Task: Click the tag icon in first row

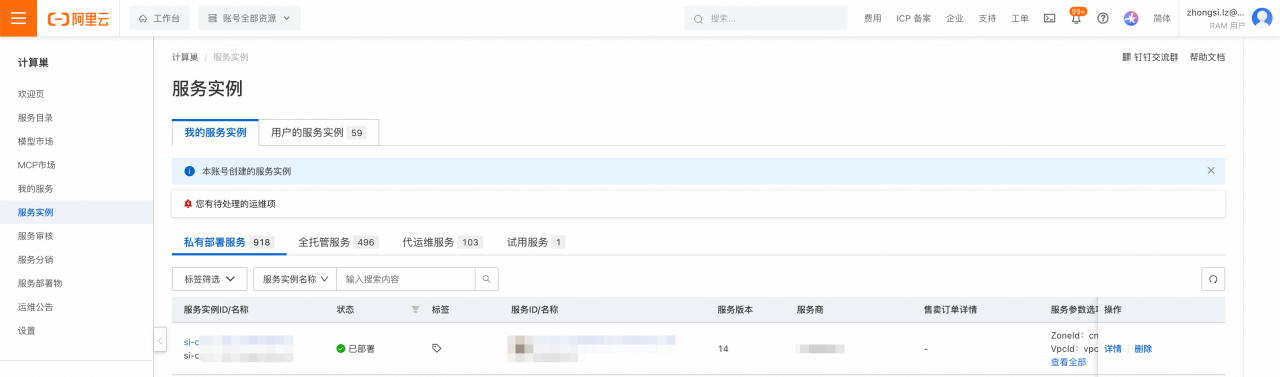Action: point(436,348)
